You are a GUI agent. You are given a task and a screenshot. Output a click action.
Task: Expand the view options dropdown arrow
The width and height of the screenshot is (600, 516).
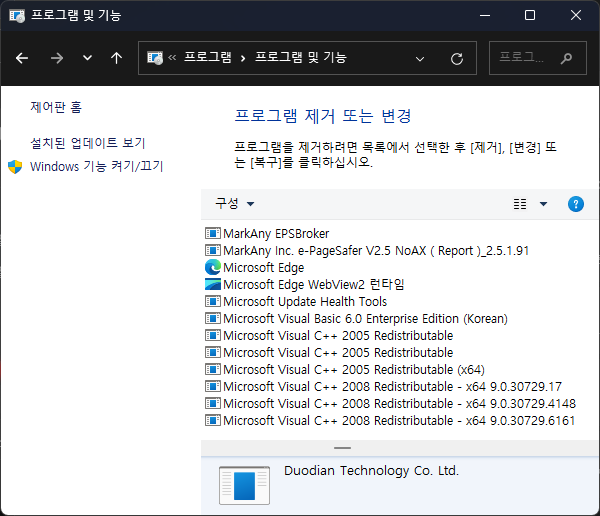pos(543,204)
